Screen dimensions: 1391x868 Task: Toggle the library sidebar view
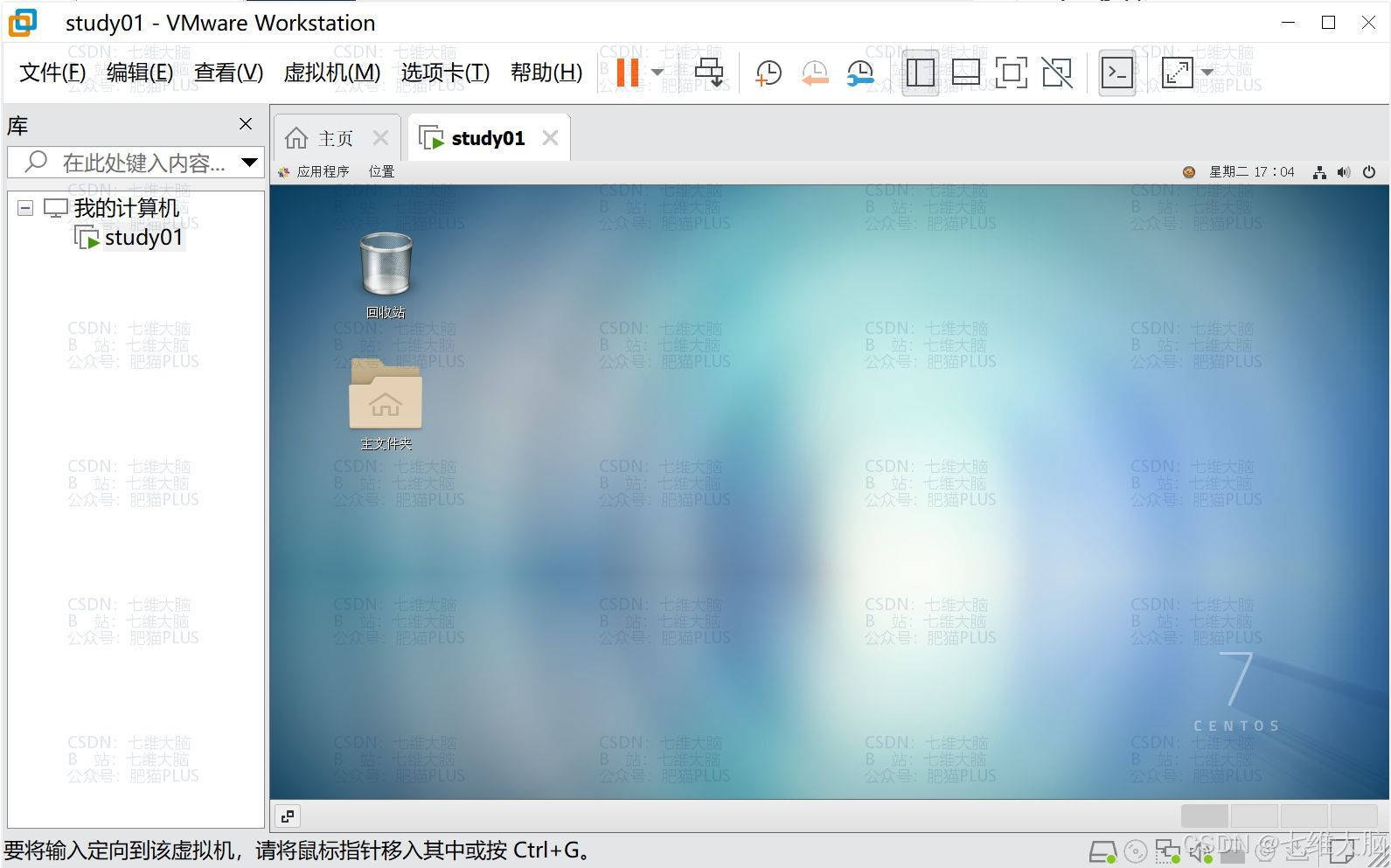click(x=920, y=73)
